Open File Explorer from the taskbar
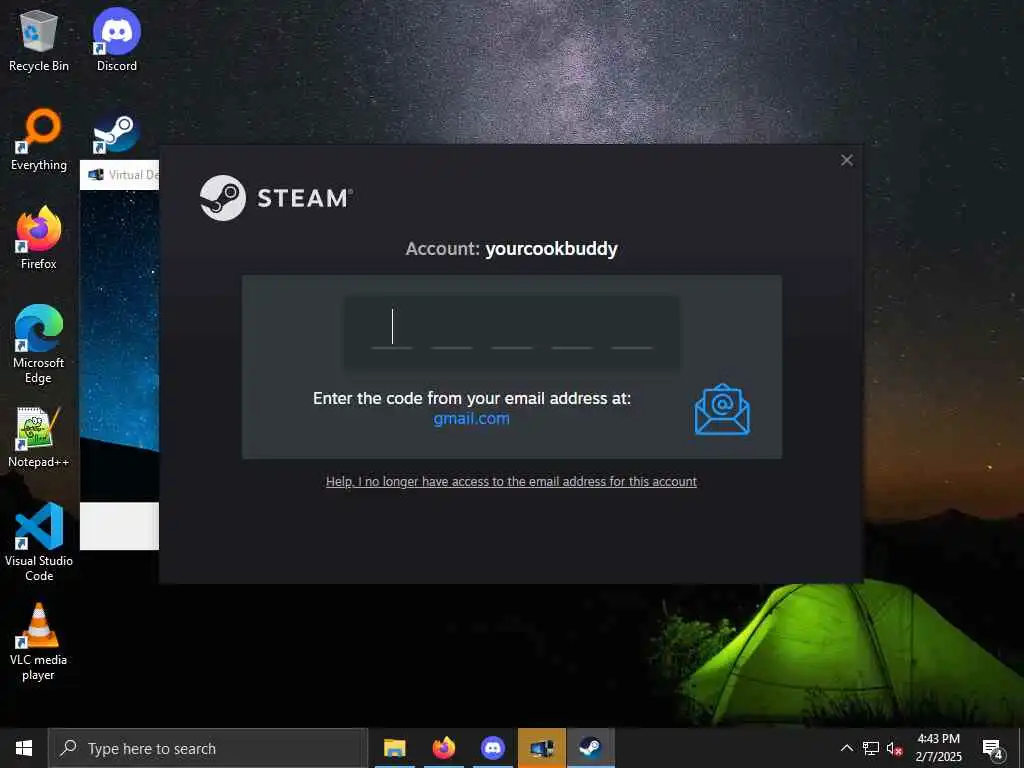This screenshot has width=1024, height=768. click(x=394, y=748)
